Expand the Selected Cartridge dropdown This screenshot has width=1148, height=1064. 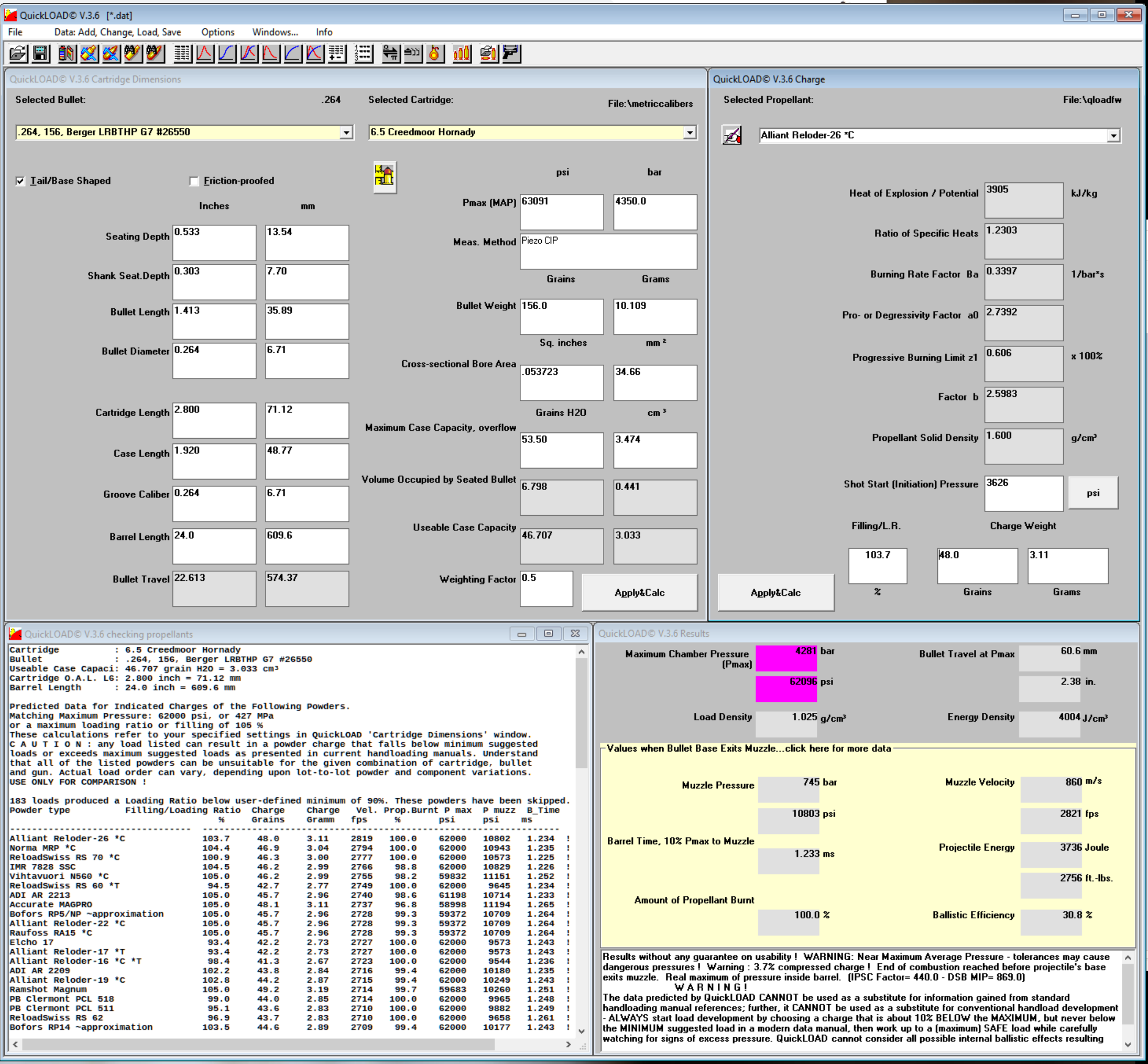[x=690, y=133]
